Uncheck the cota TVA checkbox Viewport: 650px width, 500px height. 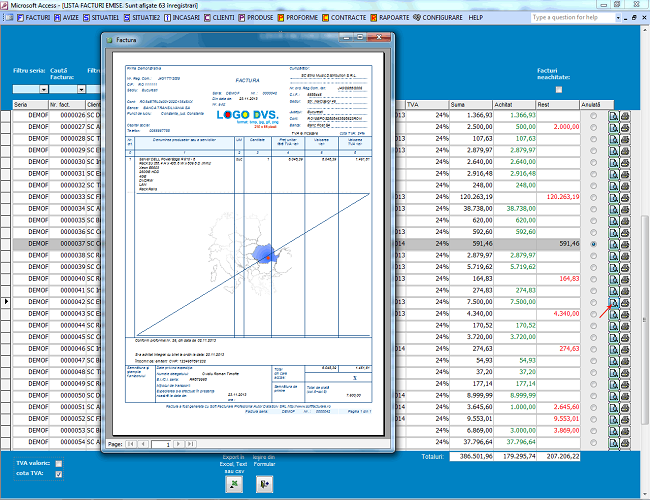pos(59,474)
